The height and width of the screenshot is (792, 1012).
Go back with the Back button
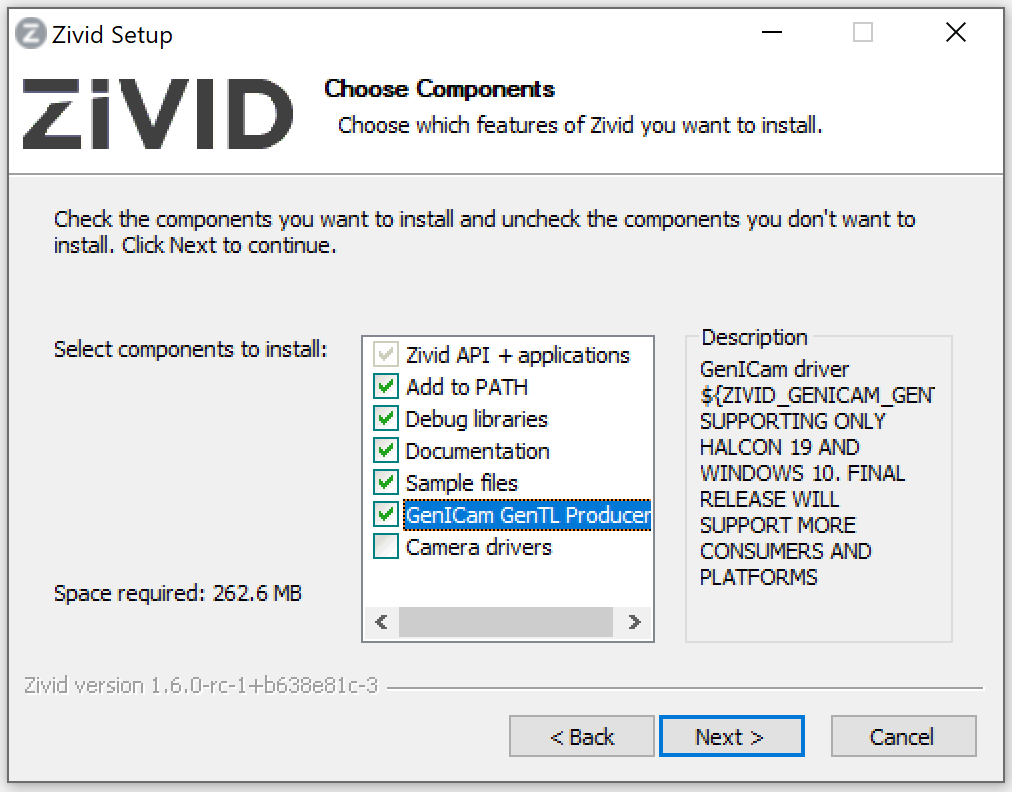(582, 737)
